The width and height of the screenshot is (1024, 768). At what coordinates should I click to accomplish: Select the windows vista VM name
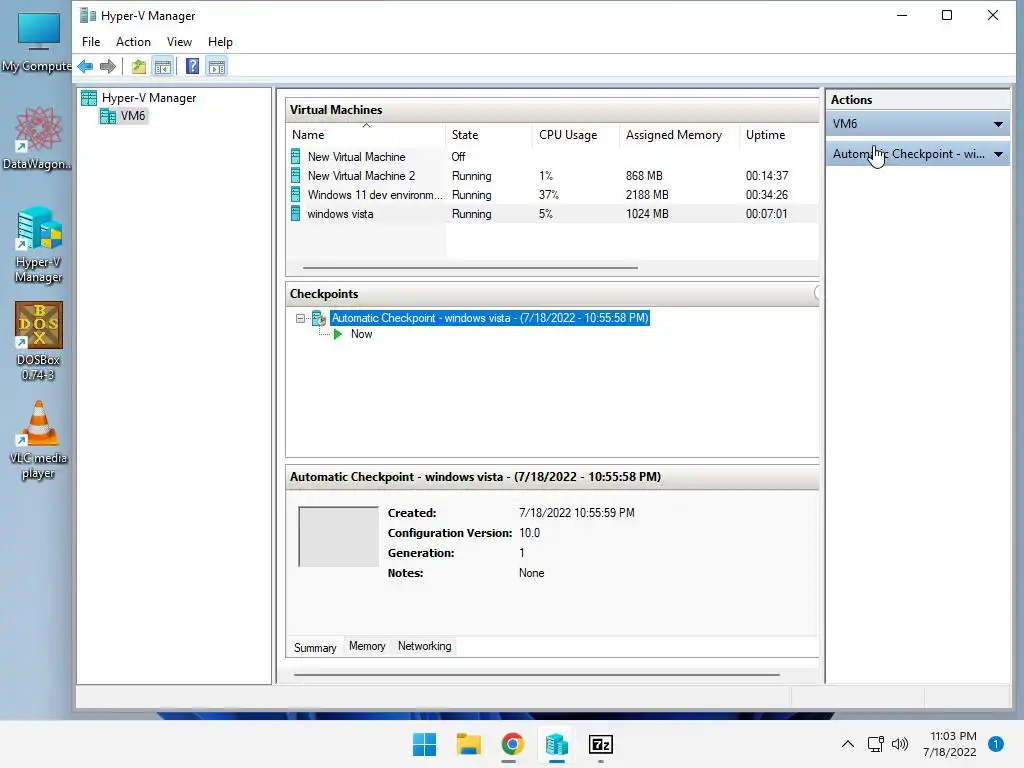340,214
